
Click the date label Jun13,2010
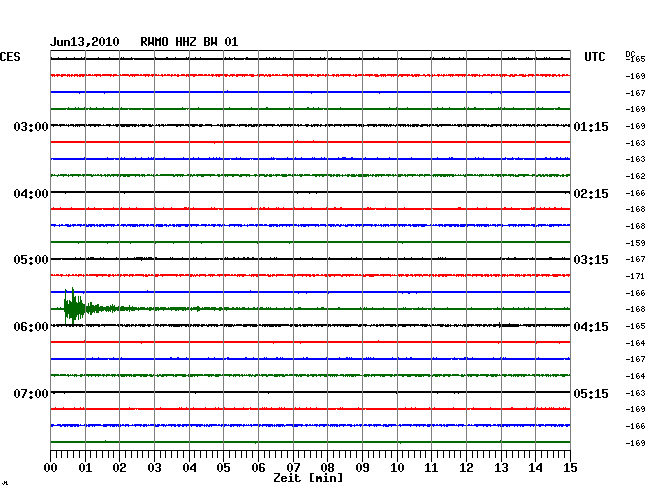coord(85,42)
